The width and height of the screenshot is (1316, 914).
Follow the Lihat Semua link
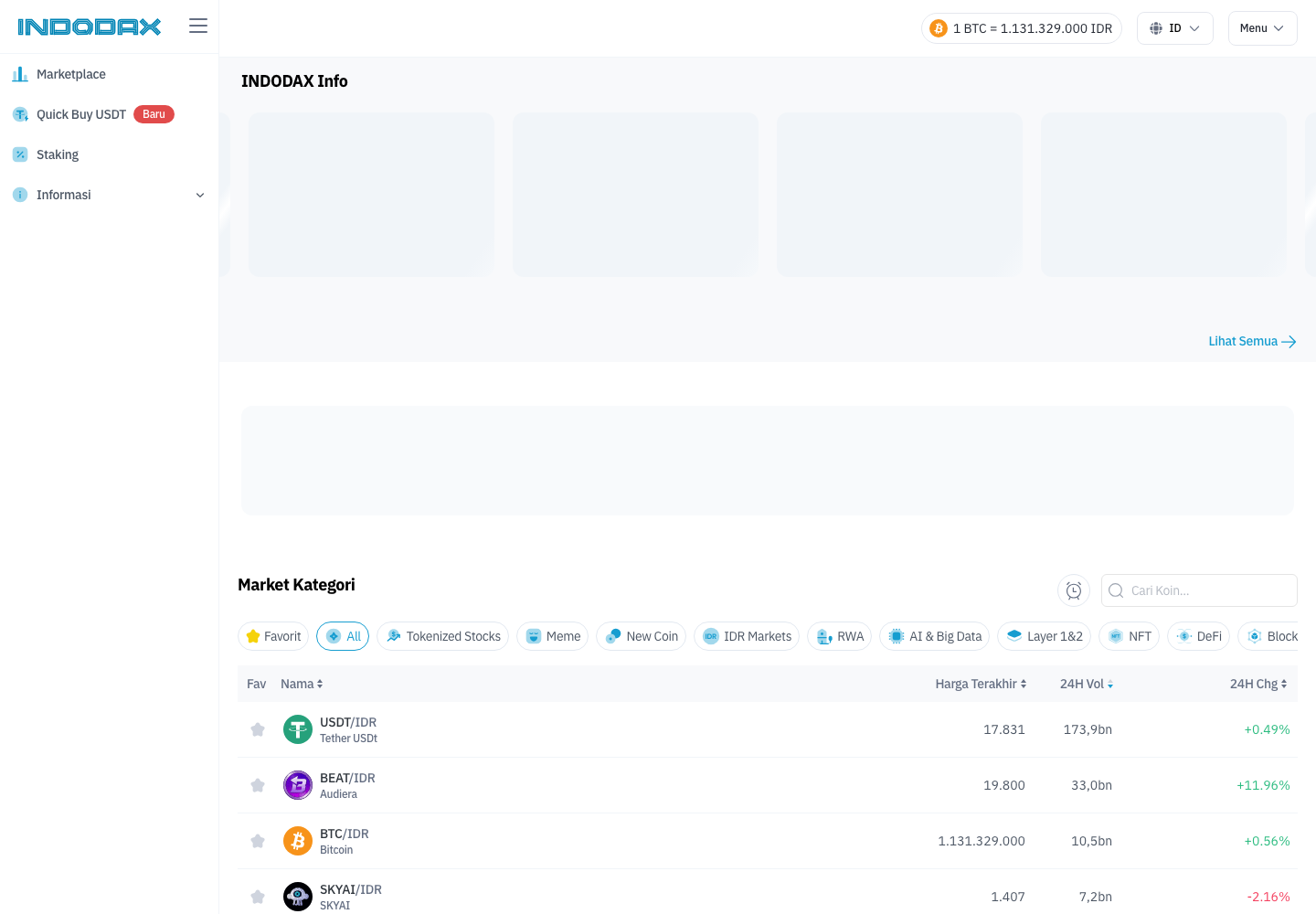pyautogui.click(x=1252, y=341)
